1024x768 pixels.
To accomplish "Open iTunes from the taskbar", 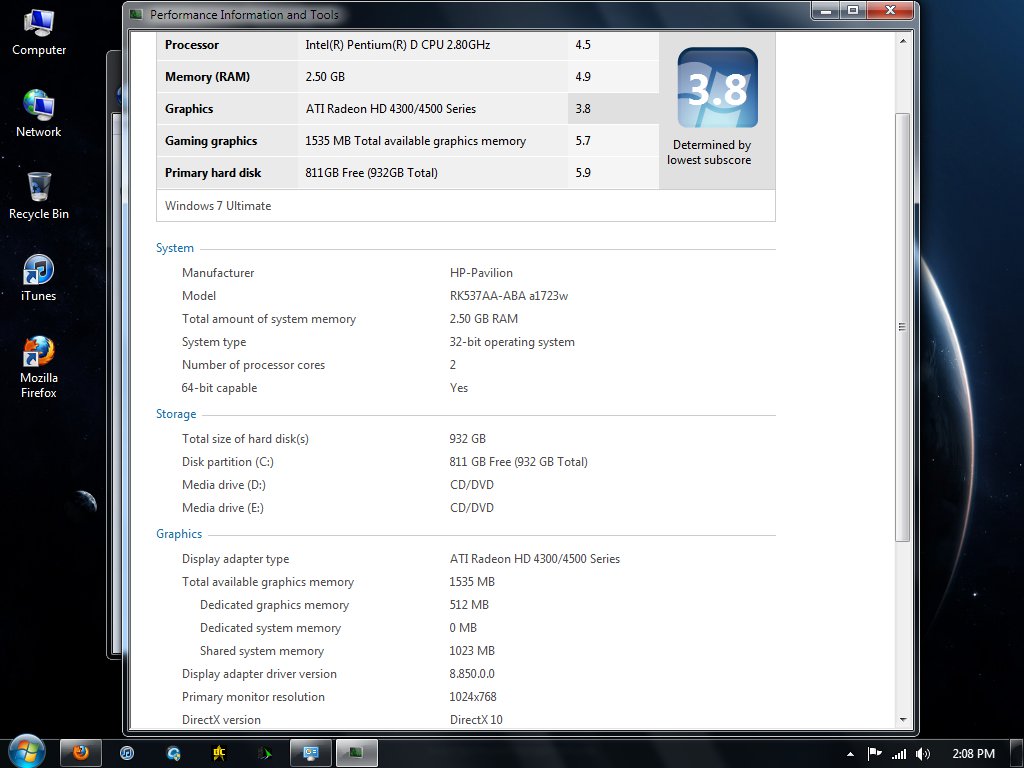I will 127,753.
